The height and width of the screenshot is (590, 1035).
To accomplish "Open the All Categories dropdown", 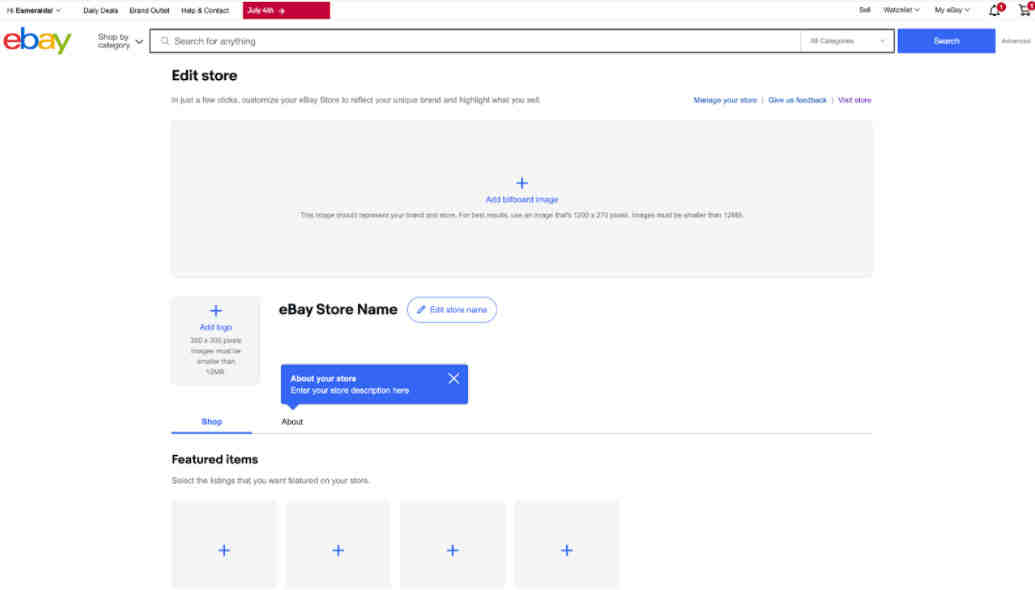I will (x=848, y=41).
